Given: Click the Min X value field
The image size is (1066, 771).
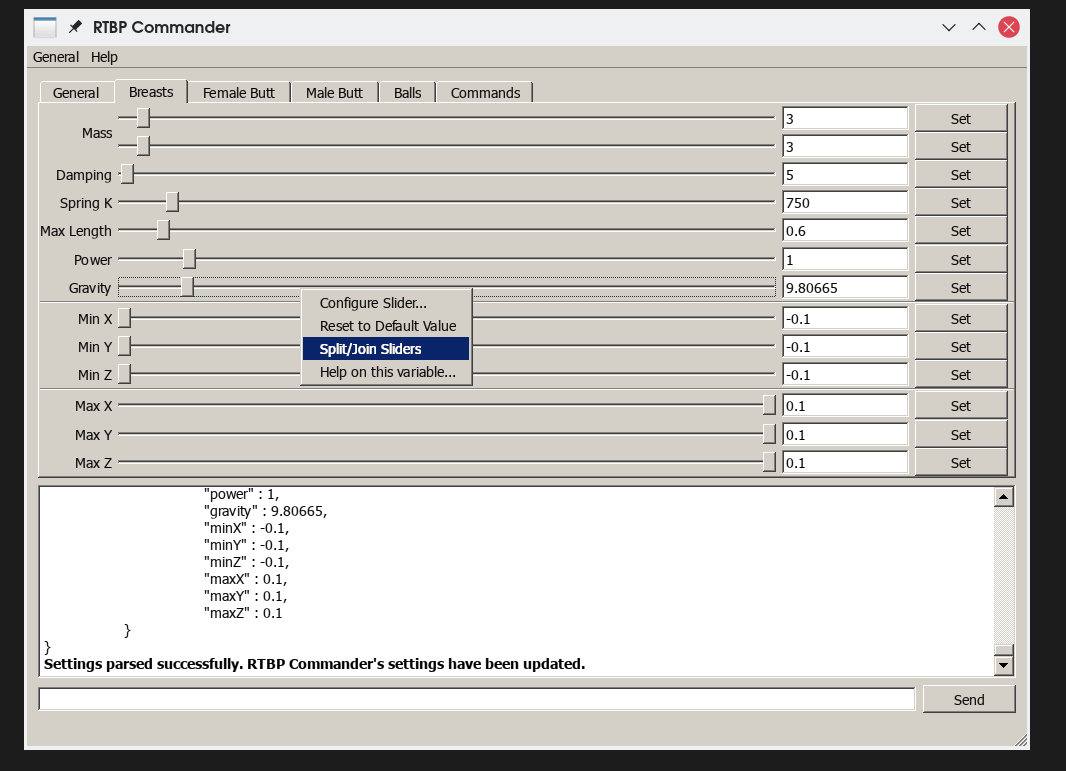Looking at the screenshot, I should [845, 319].
